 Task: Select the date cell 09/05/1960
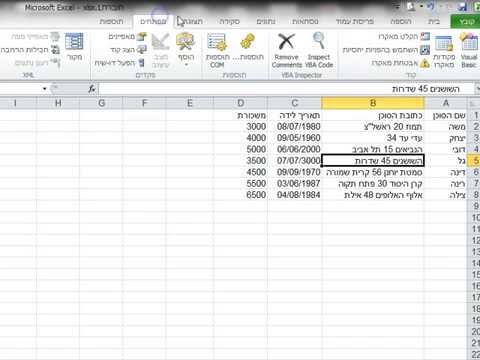[294, 138]
